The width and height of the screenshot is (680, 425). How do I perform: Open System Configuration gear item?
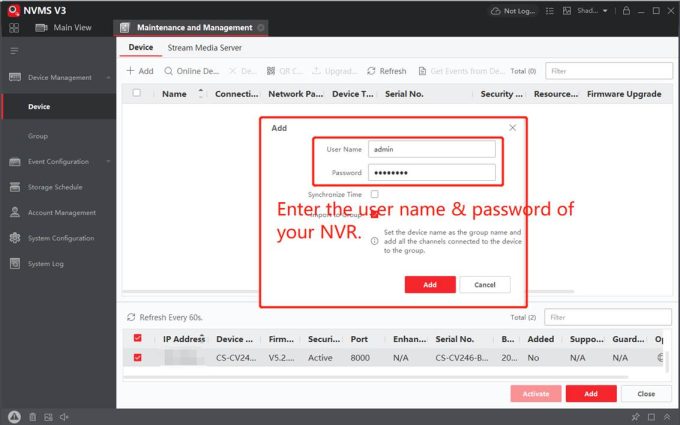click(60, 238)
